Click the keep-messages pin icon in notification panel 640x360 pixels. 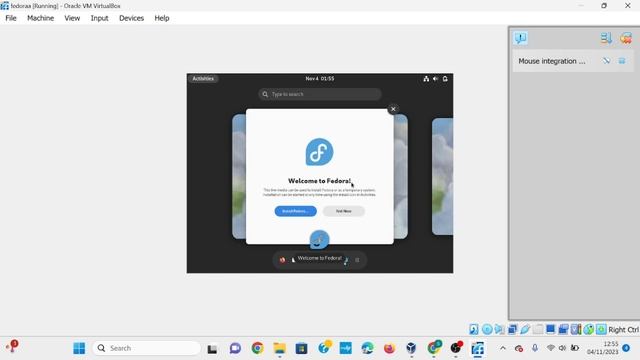pos(606,38)
